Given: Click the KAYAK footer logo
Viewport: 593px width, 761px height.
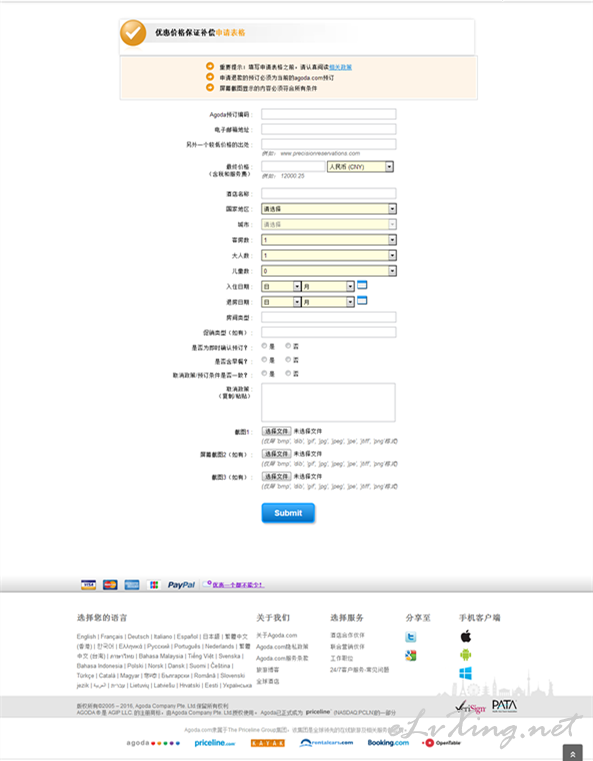Looking at the screenshot, I should [x=268, y=743].
